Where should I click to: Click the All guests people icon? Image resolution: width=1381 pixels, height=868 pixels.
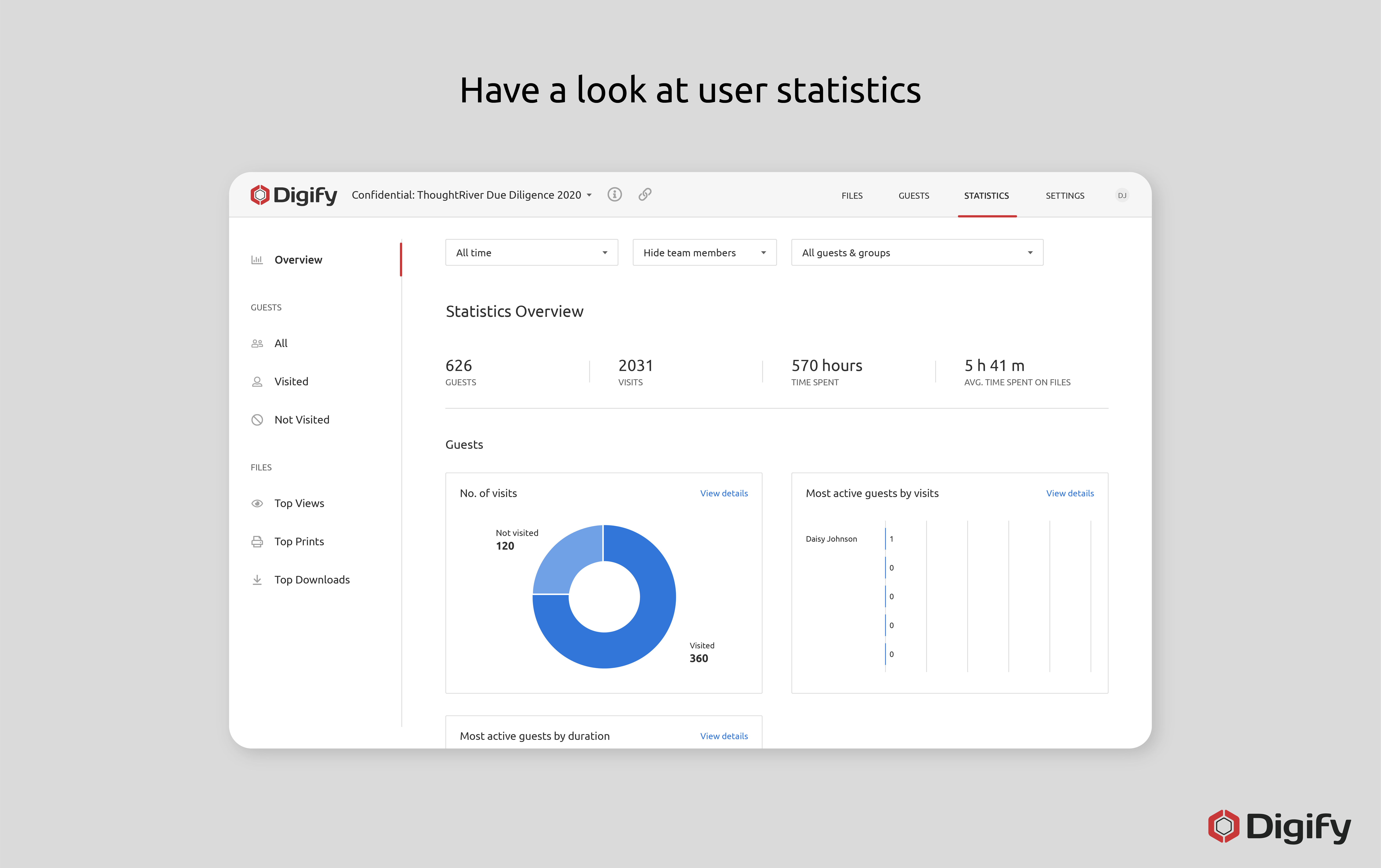257,343
